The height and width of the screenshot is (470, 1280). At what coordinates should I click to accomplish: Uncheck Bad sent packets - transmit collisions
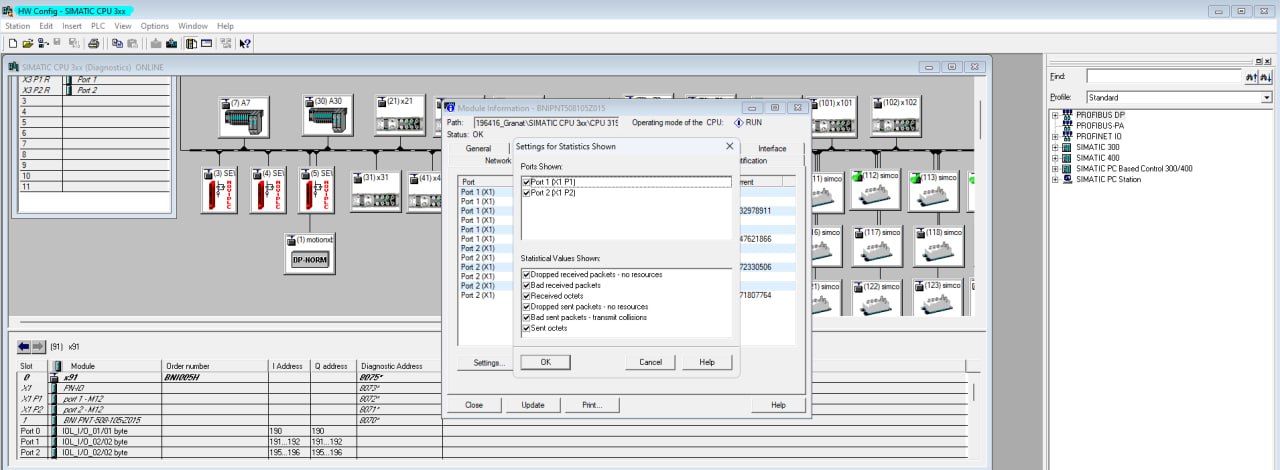coord(527,317)
